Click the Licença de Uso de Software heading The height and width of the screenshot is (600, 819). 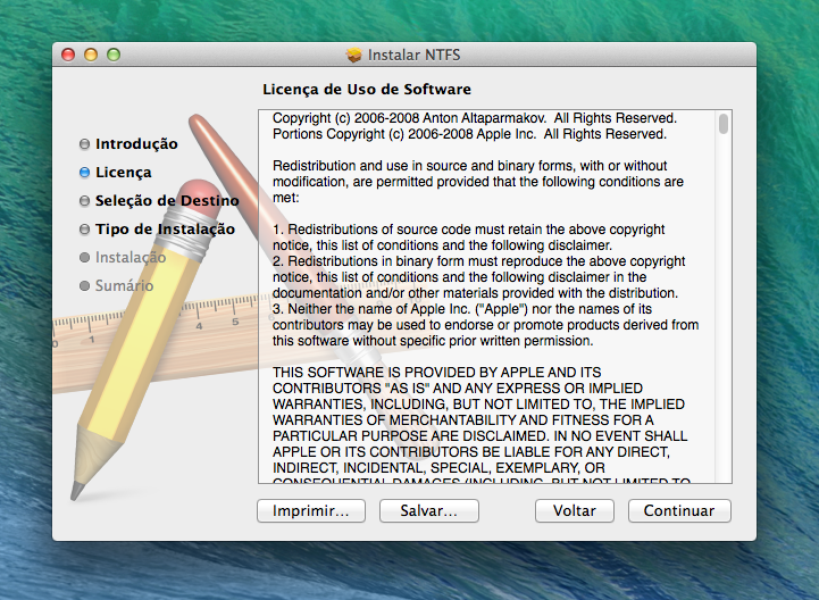pos(367,89)
